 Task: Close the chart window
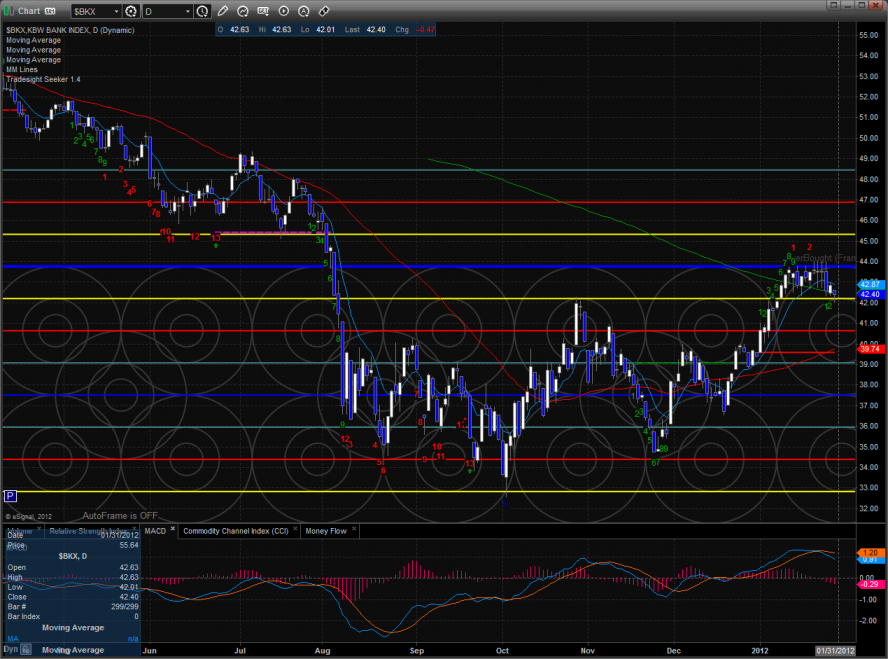click(876, 5)
